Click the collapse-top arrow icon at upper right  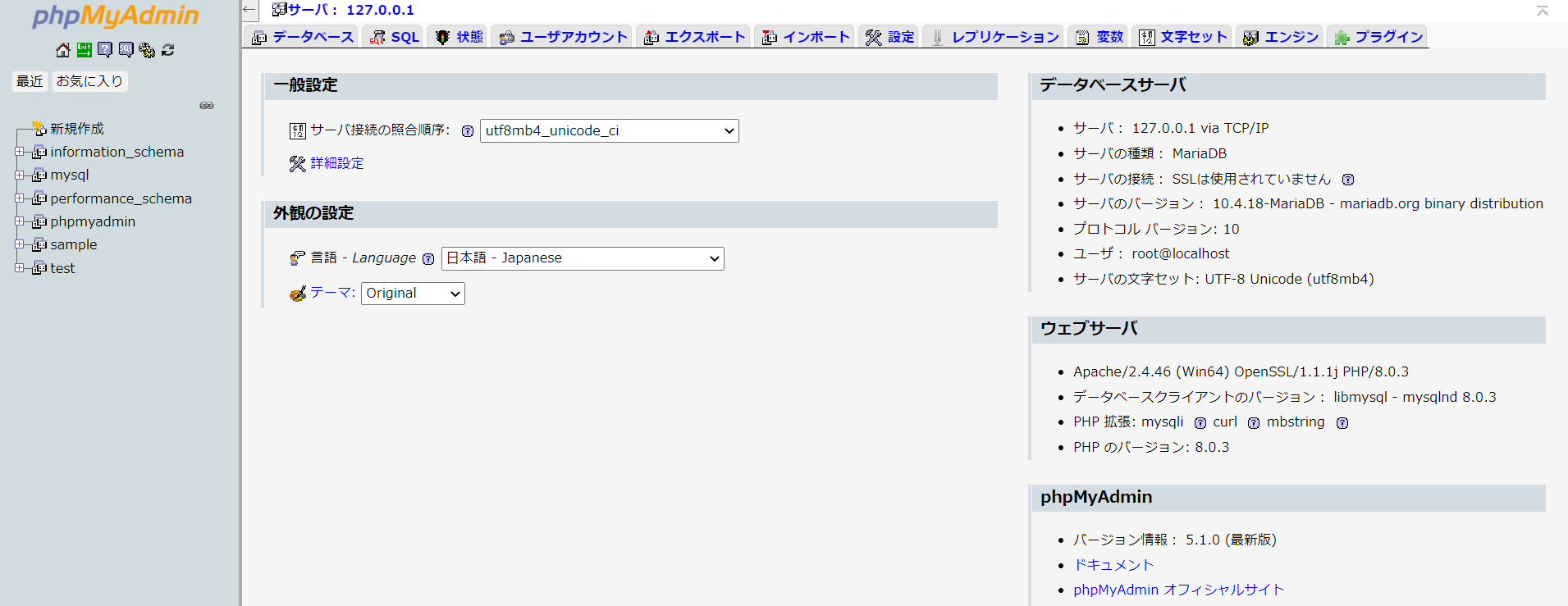pos(1543,11)
